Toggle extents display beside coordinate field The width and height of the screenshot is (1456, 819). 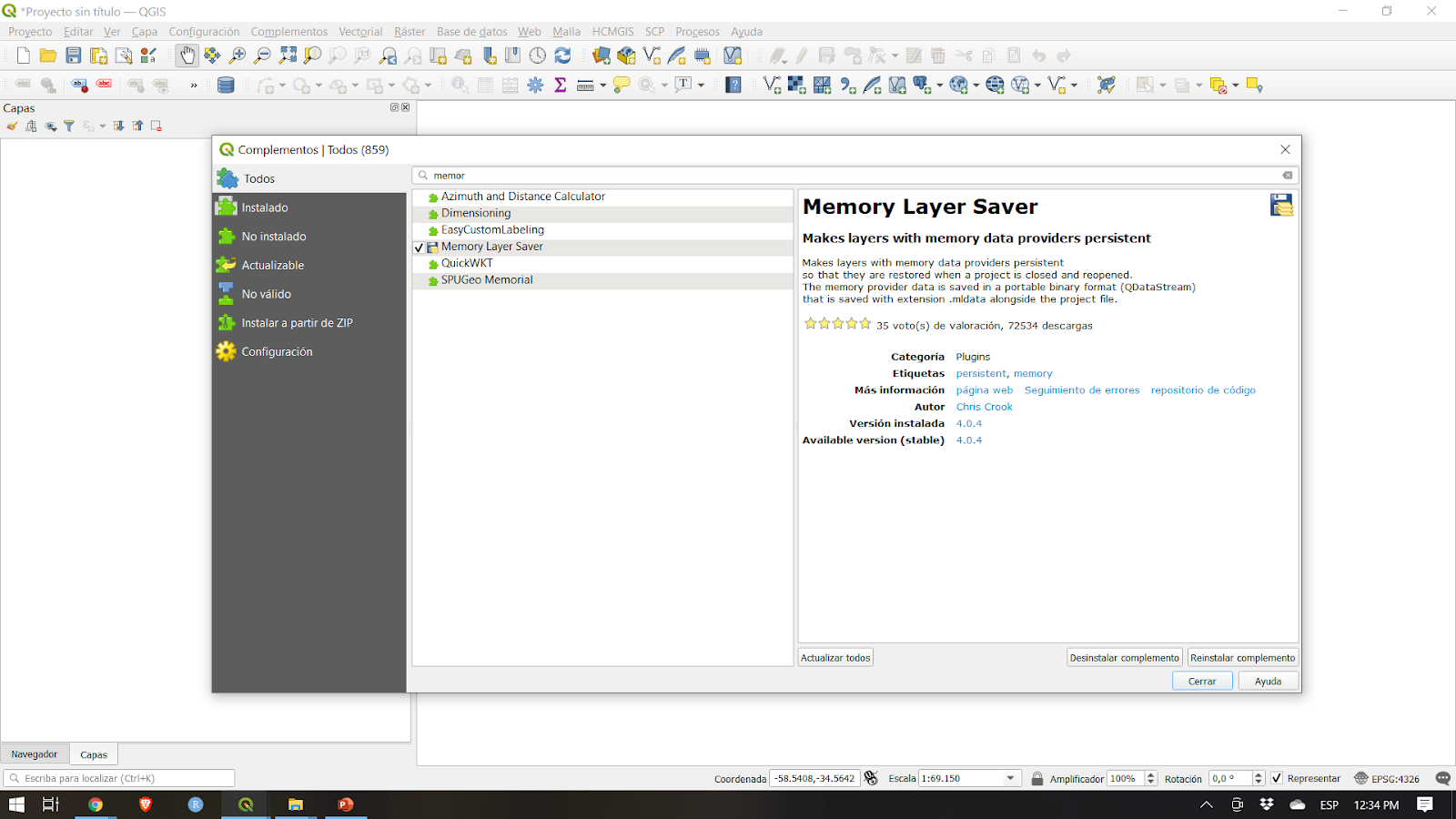[x=871, y=778]
